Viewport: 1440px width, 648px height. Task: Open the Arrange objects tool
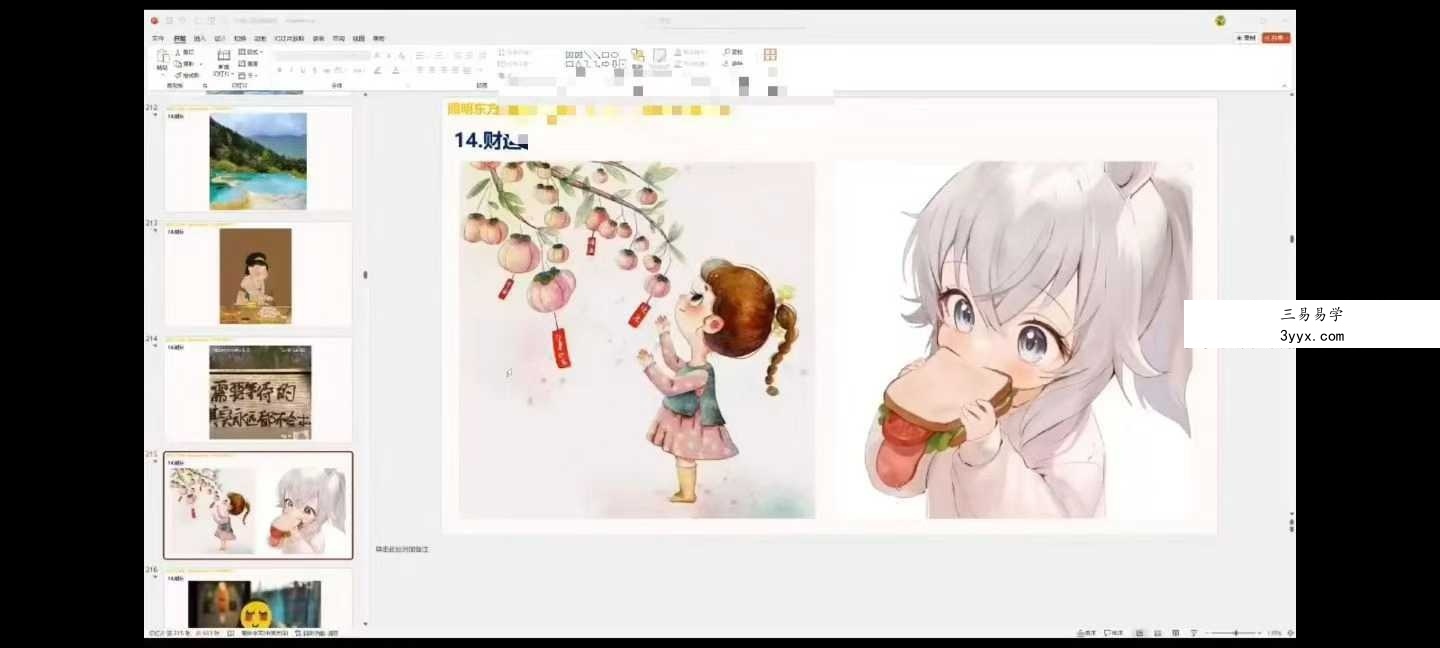[x=637, y=56]
